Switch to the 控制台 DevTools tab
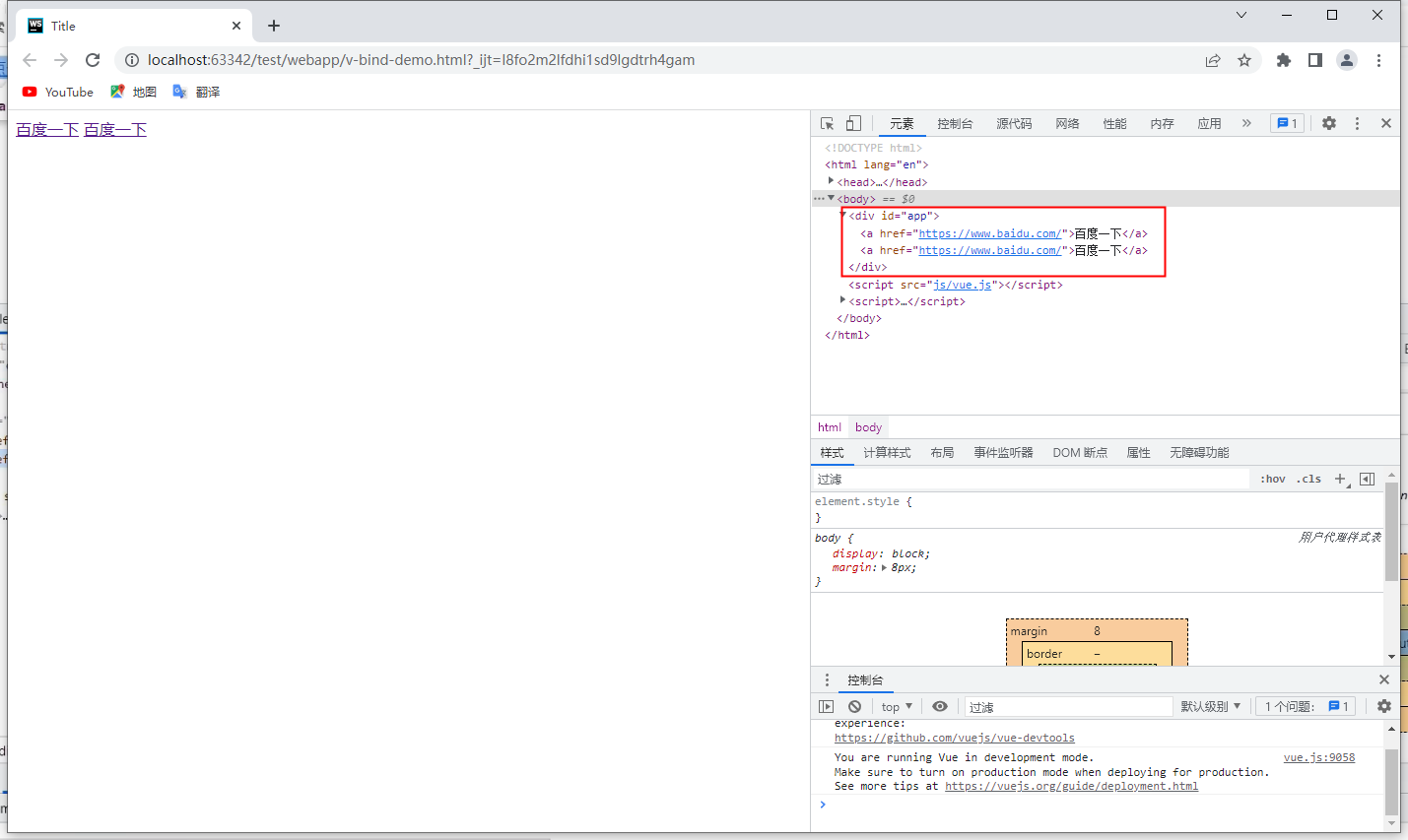This screenshot has height=840, width=1408. coord(955,123)
